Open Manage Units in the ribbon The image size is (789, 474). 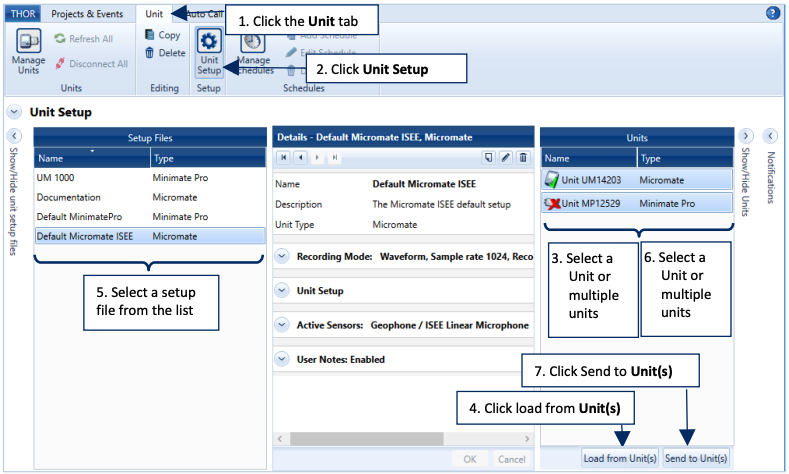(28, 51)
